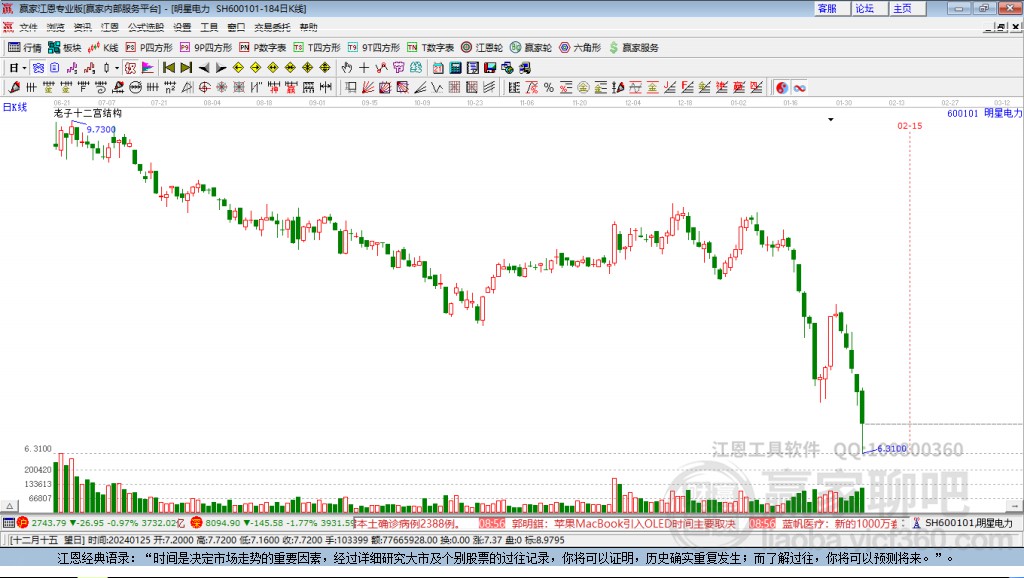Image resolution: width=1024 pixels, height=578 pixels.
Task: Open 赢家服务 dollar-sign service
Action: [634, 48]
